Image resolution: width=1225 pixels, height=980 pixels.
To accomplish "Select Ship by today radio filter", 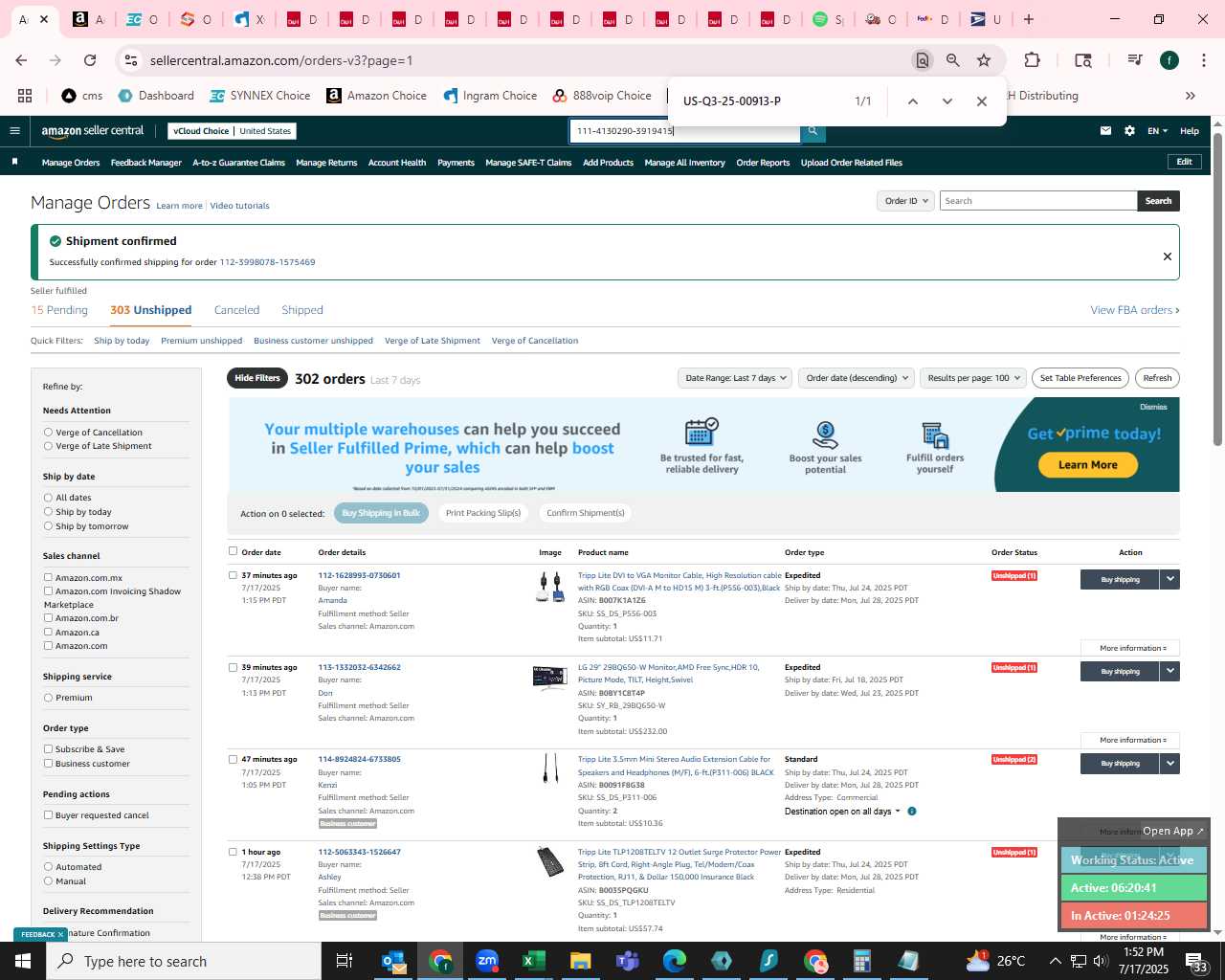I will (x=48, y=512).
